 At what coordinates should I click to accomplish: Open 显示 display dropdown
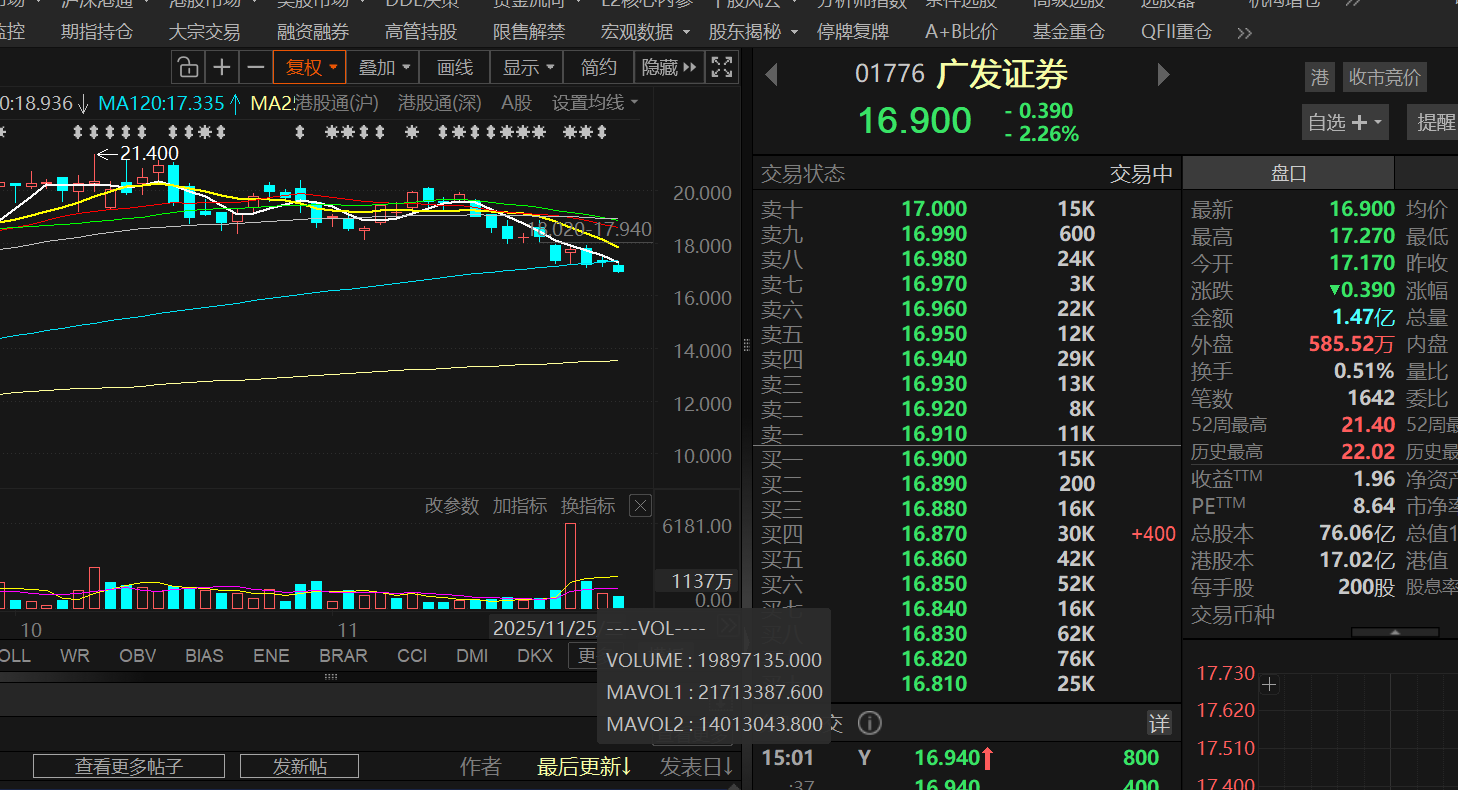coord(527,68)
